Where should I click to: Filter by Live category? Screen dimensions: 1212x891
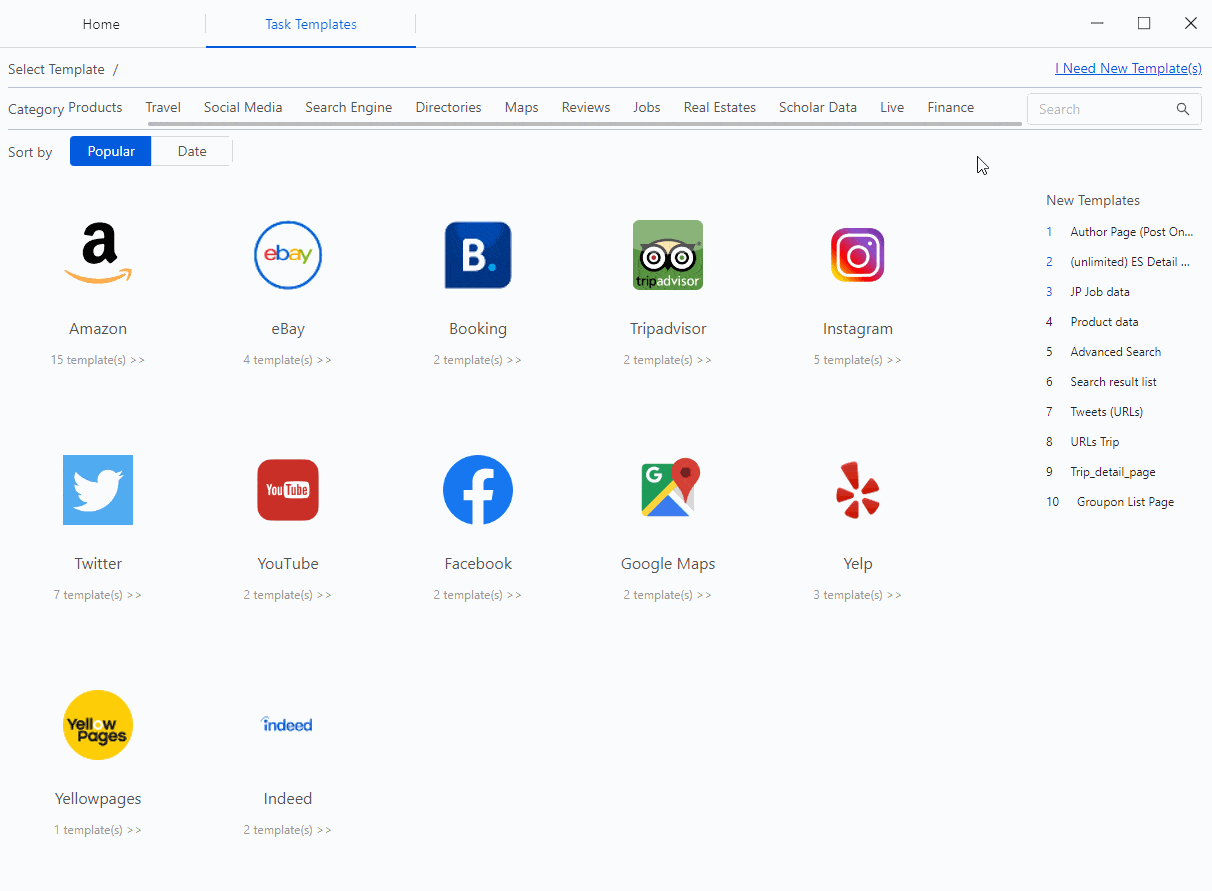click(892, 107)
